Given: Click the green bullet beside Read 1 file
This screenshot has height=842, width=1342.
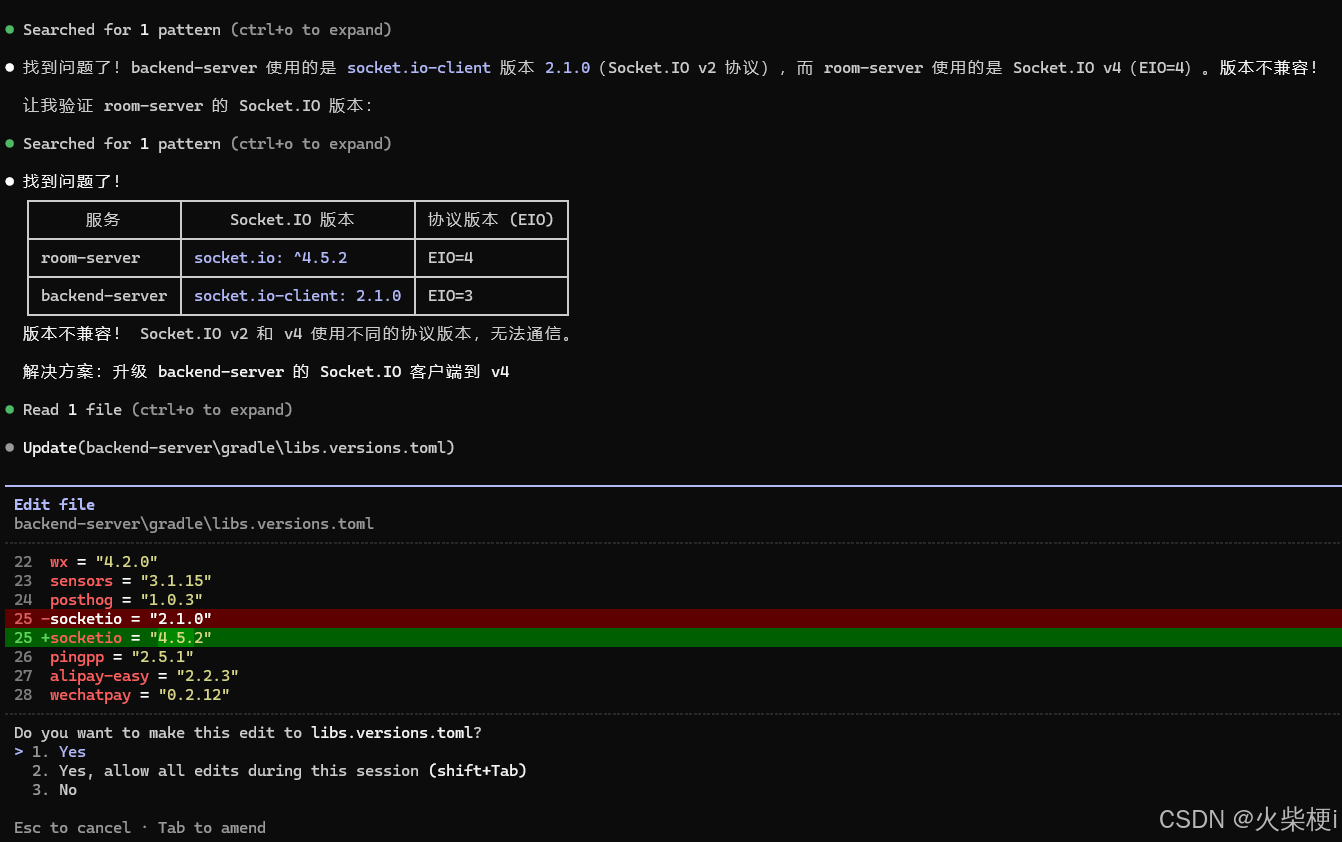Looking at the screenshot, I should pyautogui.click(x=10, y=410).
